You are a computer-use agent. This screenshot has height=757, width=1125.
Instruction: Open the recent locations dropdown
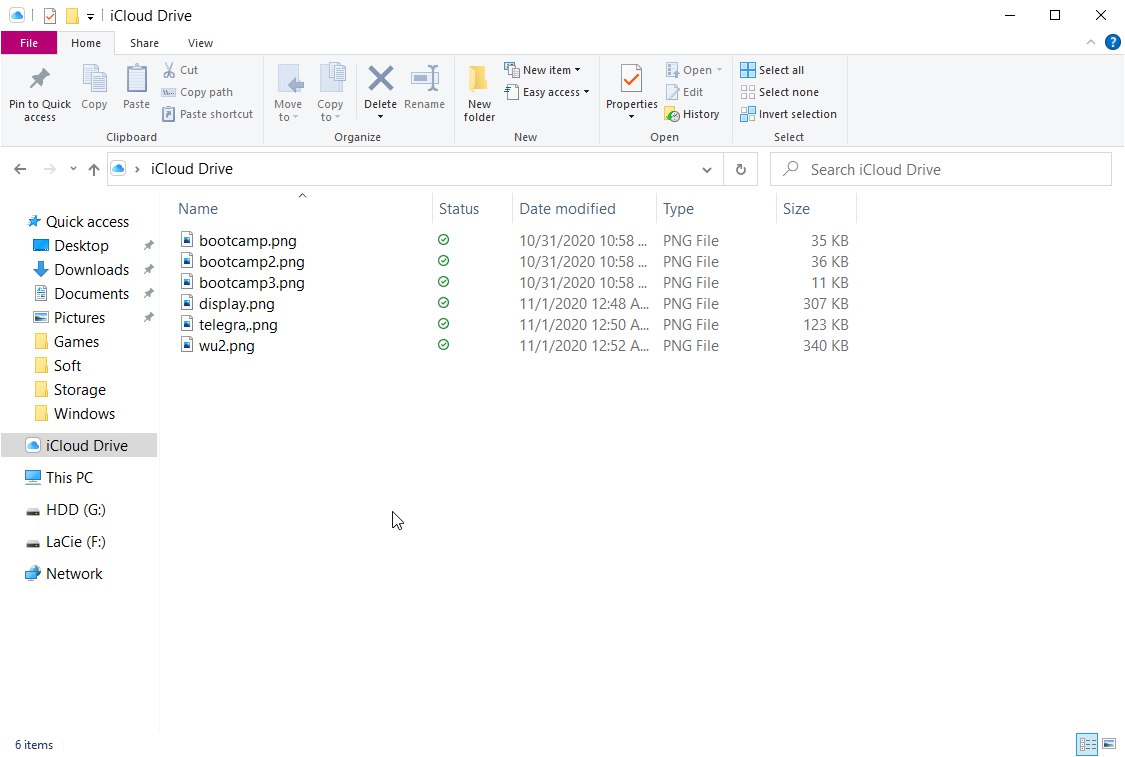coord(73,169)
